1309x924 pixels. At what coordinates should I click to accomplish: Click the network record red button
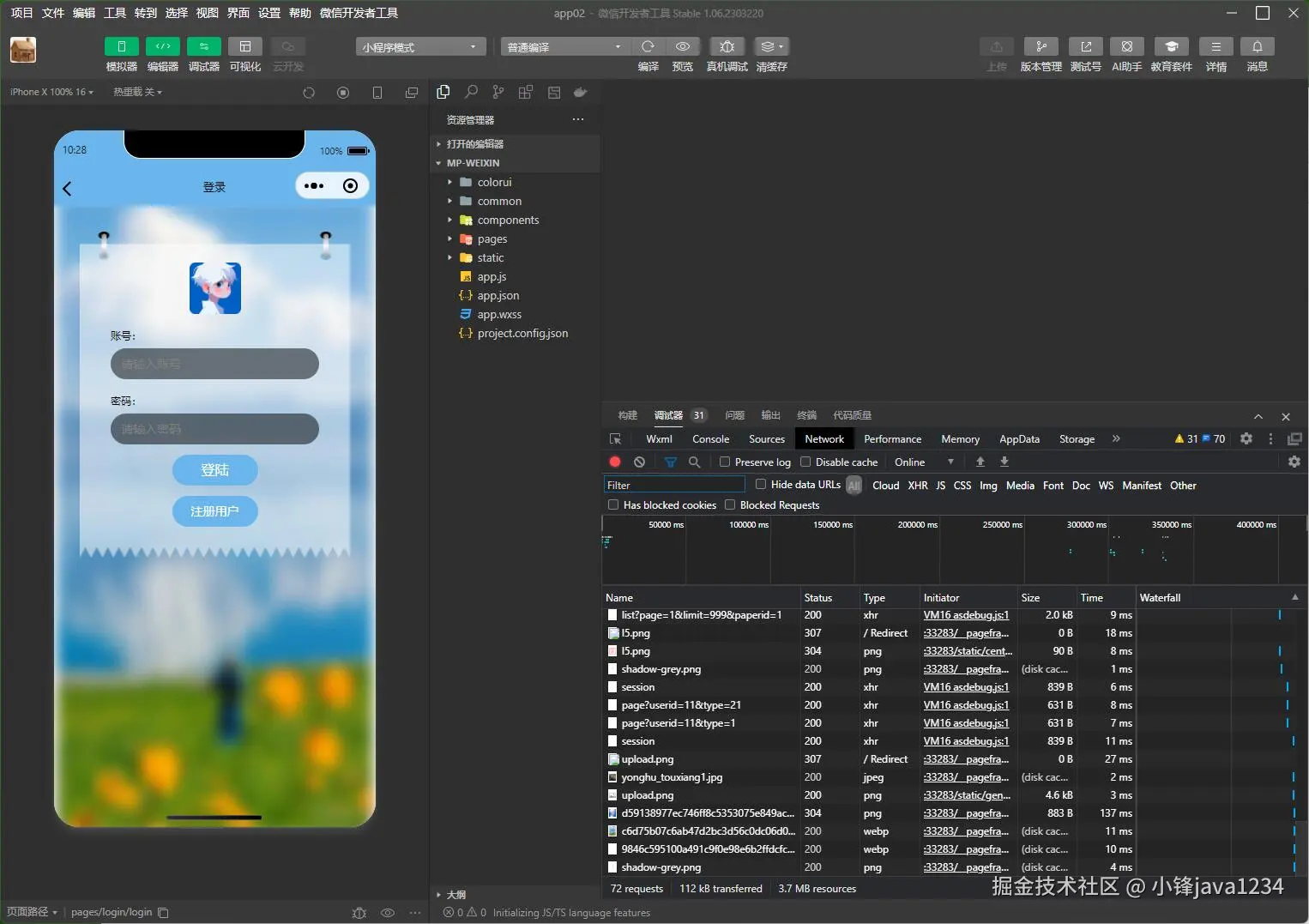[615, 462]
